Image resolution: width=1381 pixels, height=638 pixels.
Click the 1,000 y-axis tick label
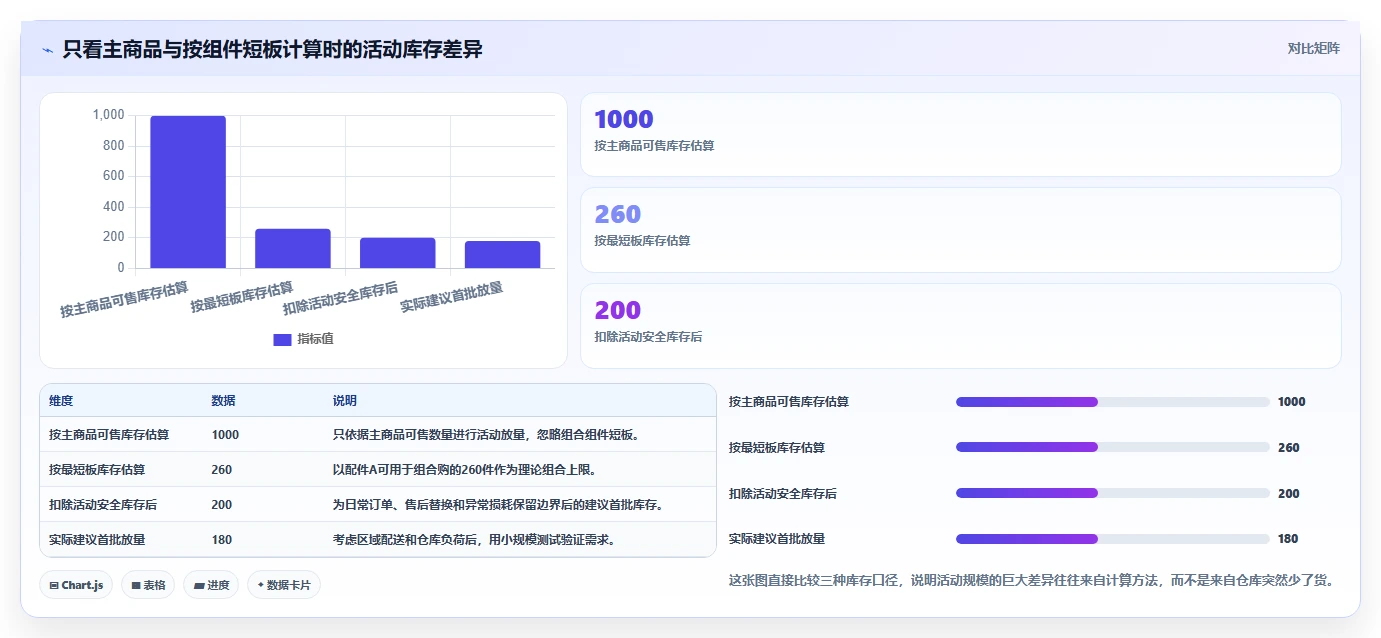coord(109,115)
